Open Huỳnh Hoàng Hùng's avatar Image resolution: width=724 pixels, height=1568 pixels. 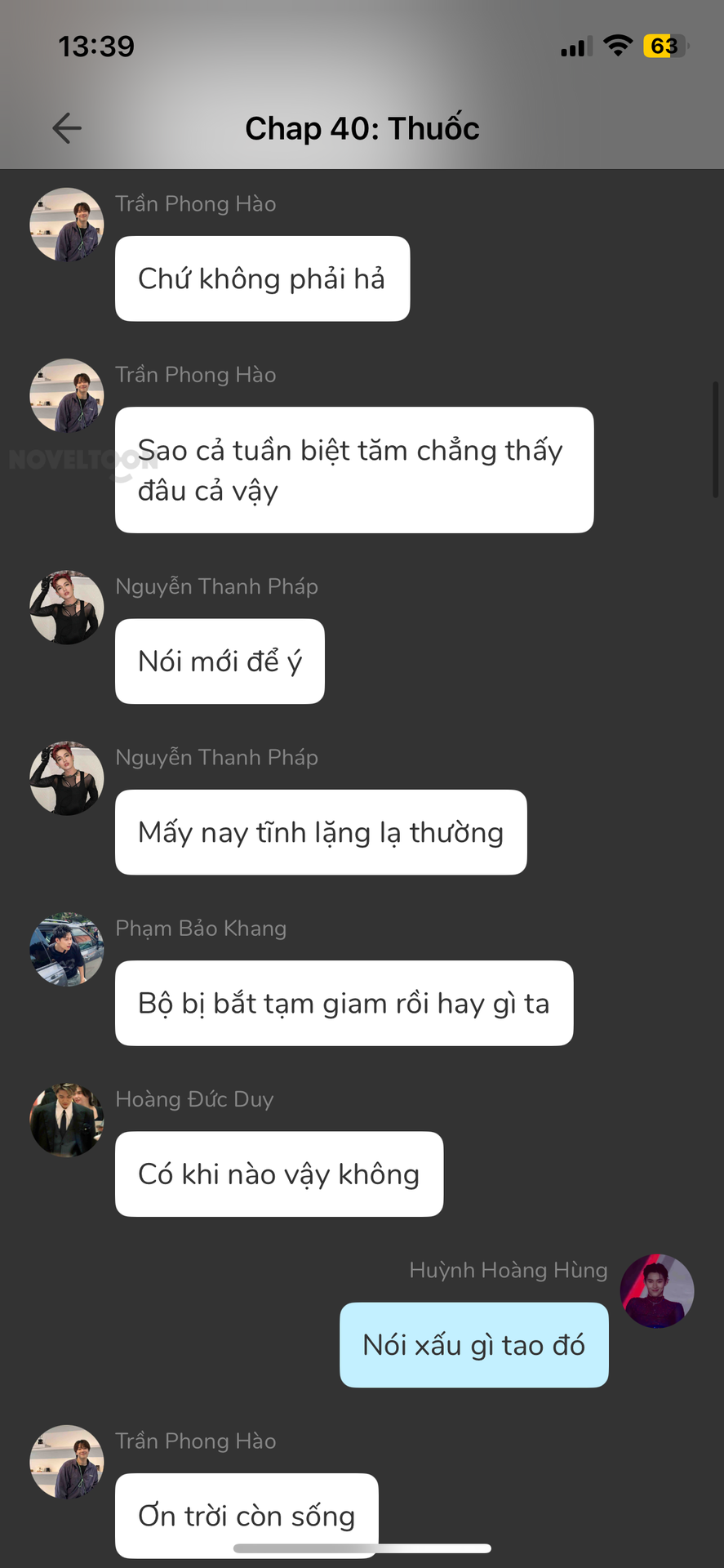coord(657,1290)
